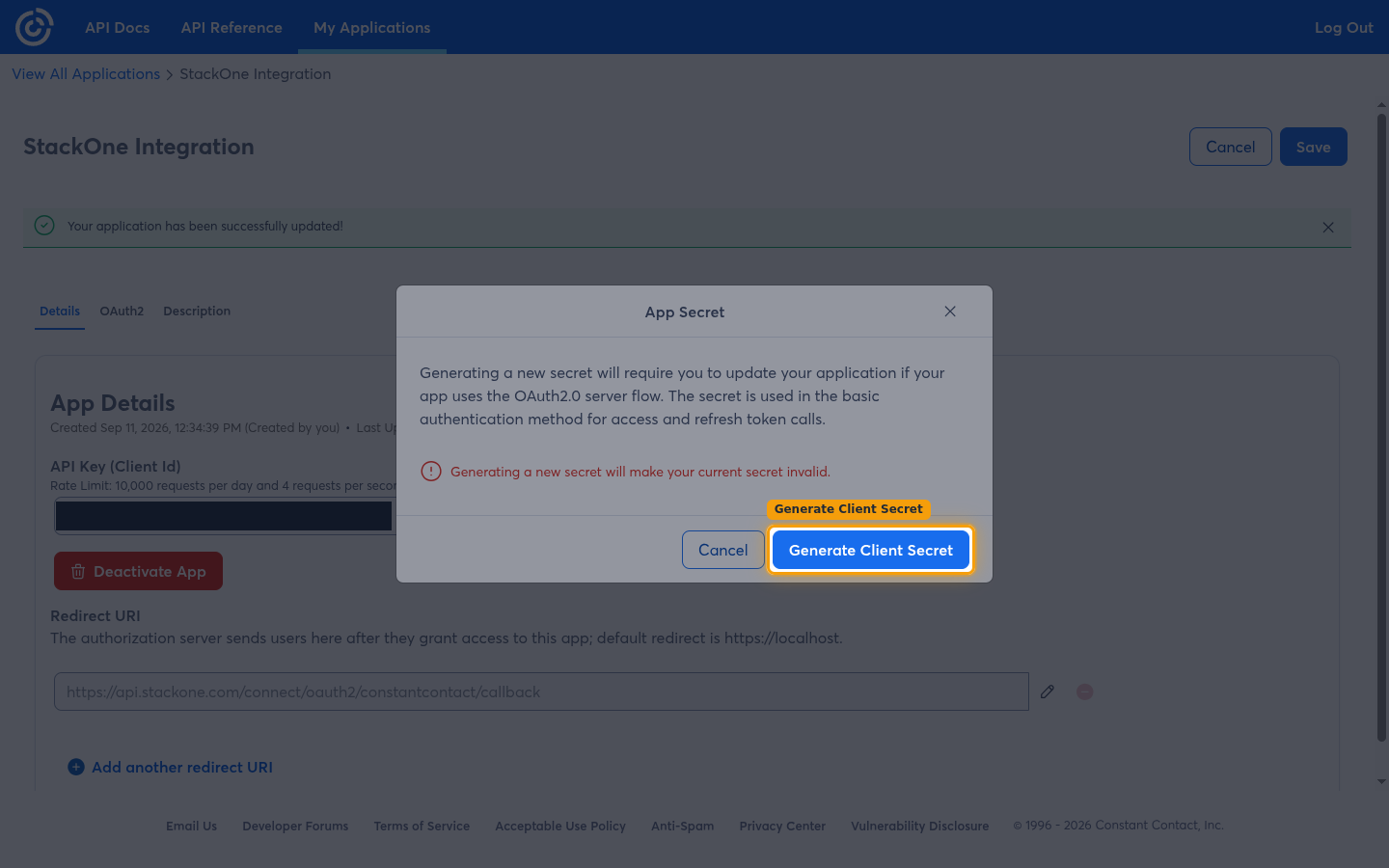Click the App Details heading
This screenshot has height=868, width=1389.
tap(113, 403)
